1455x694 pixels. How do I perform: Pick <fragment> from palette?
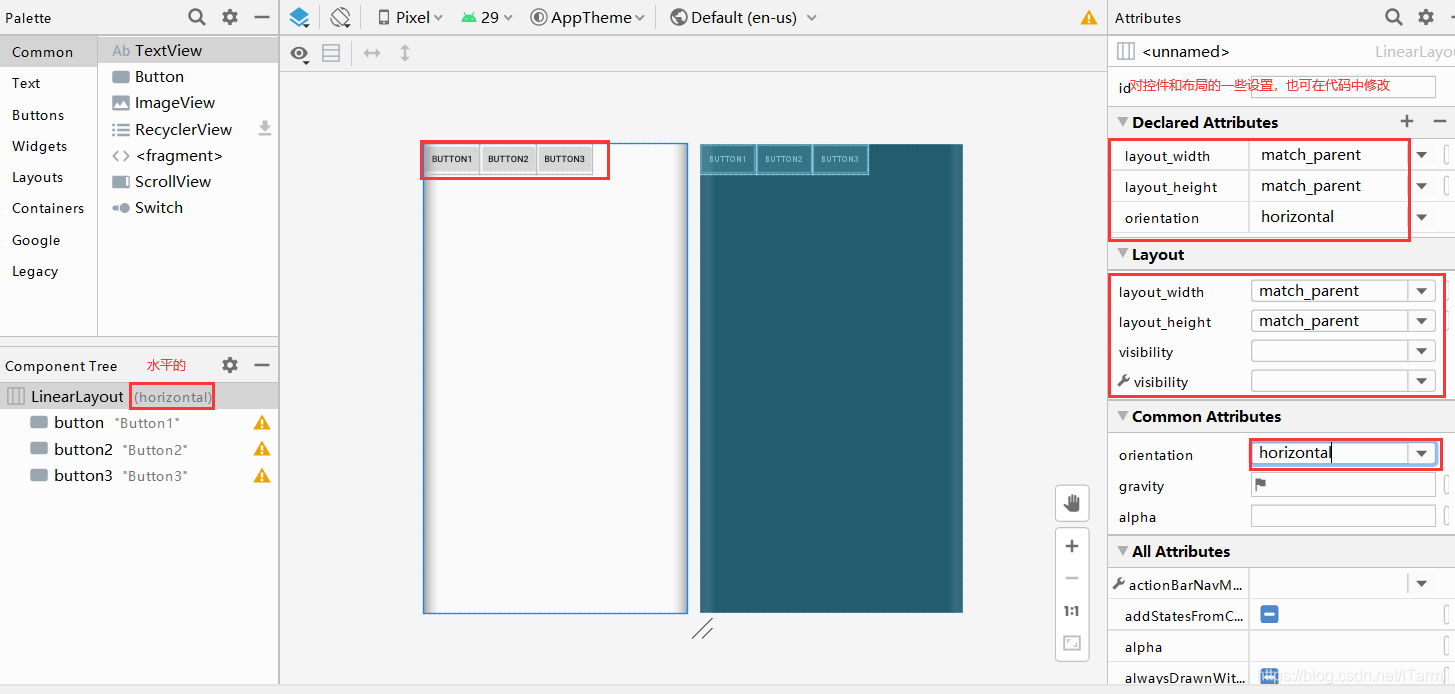[188, 155]
